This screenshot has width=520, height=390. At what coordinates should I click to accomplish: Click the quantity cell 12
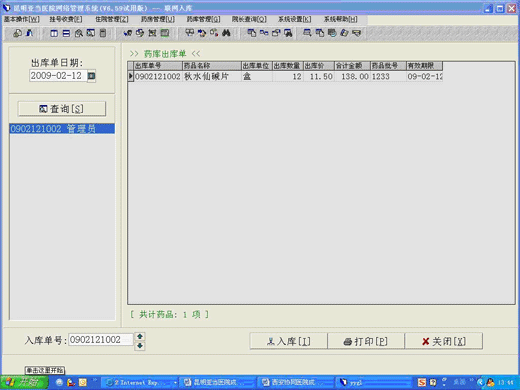point(288,77)
